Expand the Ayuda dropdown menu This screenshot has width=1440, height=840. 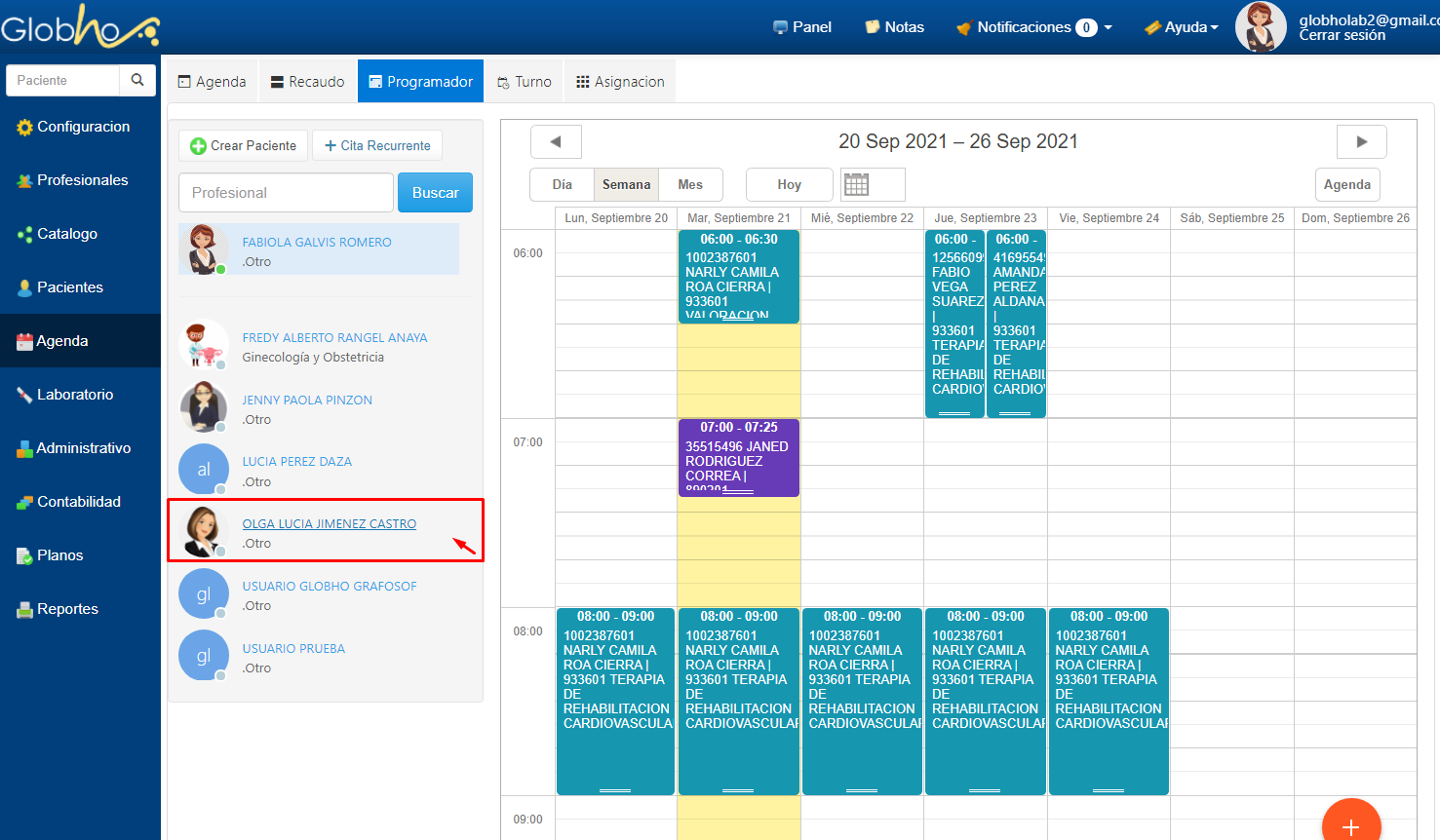click(1183, 27)
